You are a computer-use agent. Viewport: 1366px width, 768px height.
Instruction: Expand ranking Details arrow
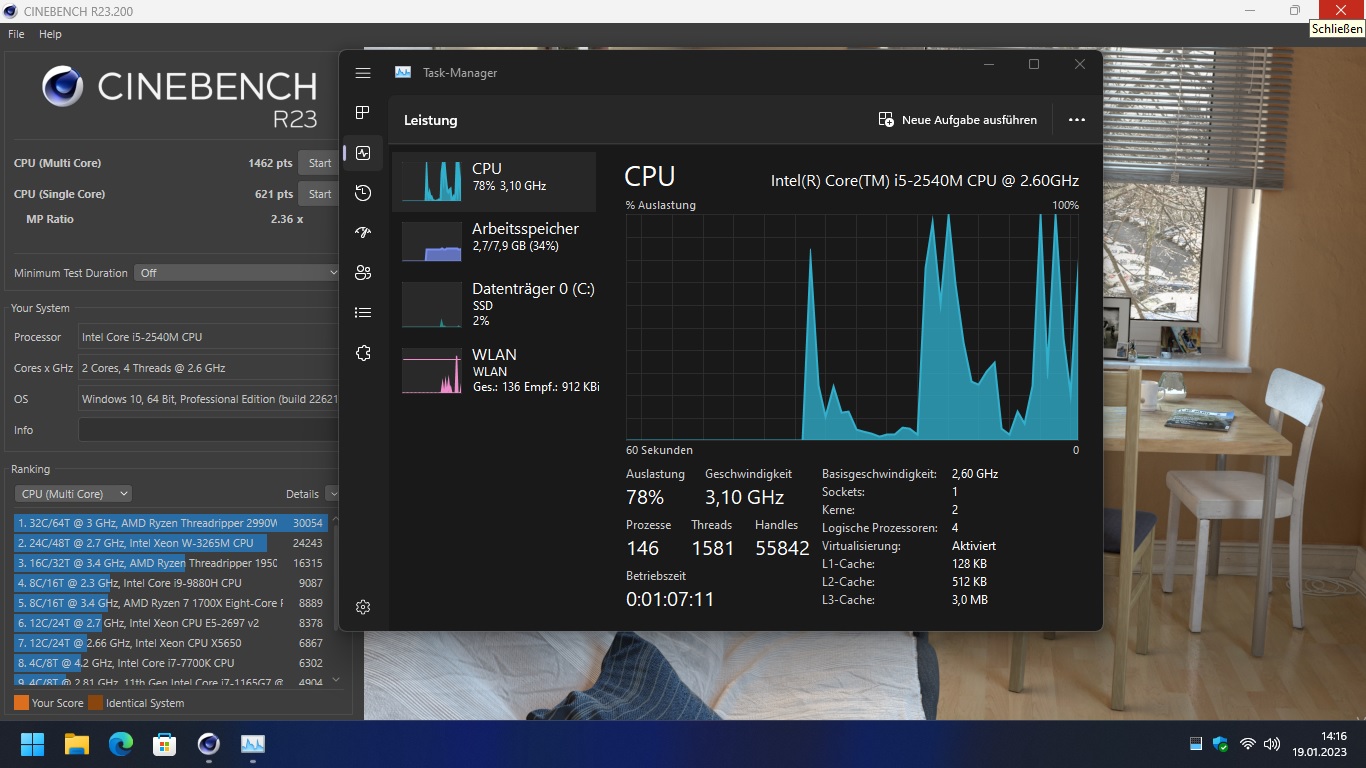(x=333, y=494)
